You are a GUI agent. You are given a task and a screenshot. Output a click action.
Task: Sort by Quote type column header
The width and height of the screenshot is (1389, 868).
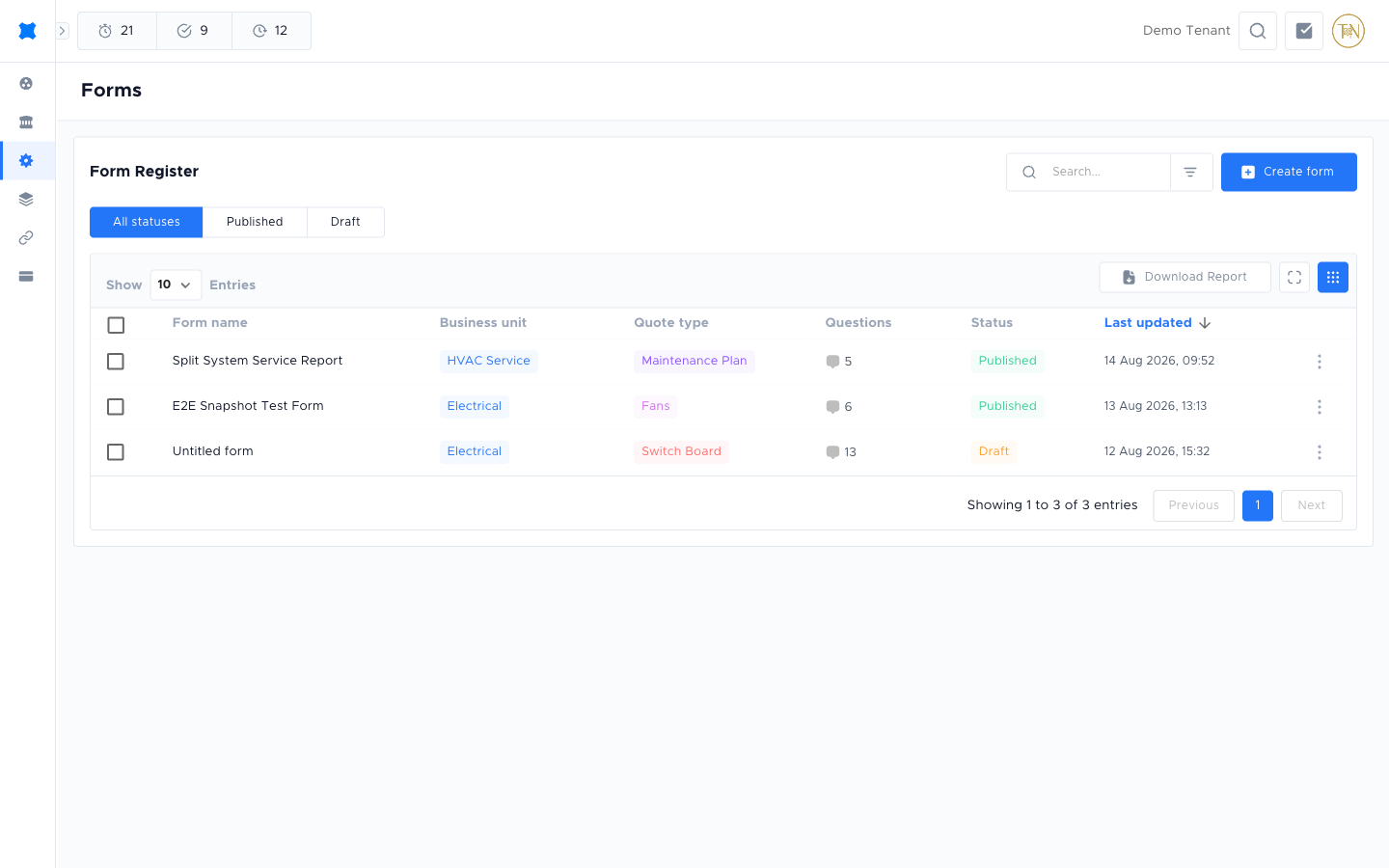(671, 323)
